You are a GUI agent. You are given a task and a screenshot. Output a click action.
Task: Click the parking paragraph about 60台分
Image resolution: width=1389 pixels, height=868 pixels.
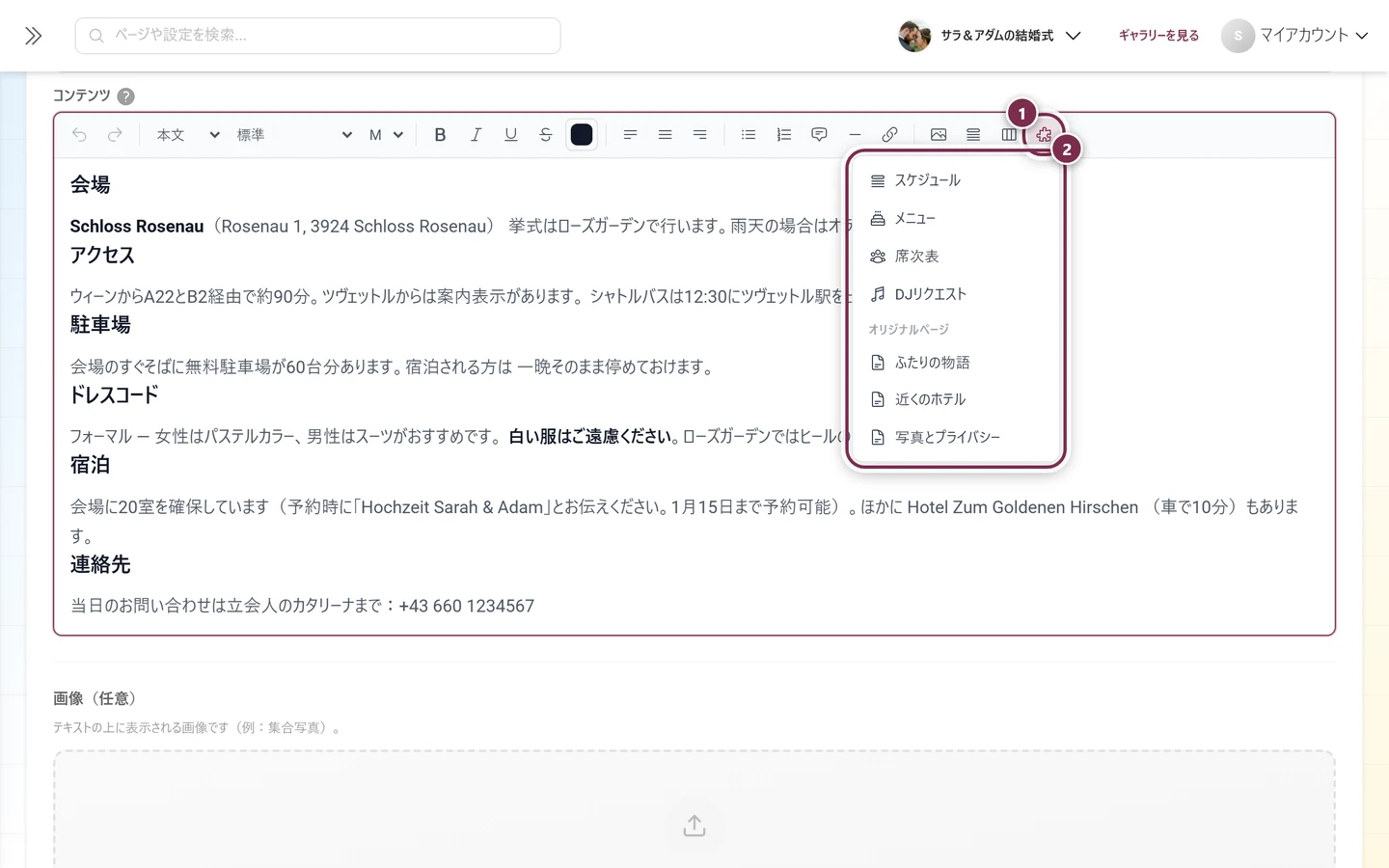click(x=394, y=366)
